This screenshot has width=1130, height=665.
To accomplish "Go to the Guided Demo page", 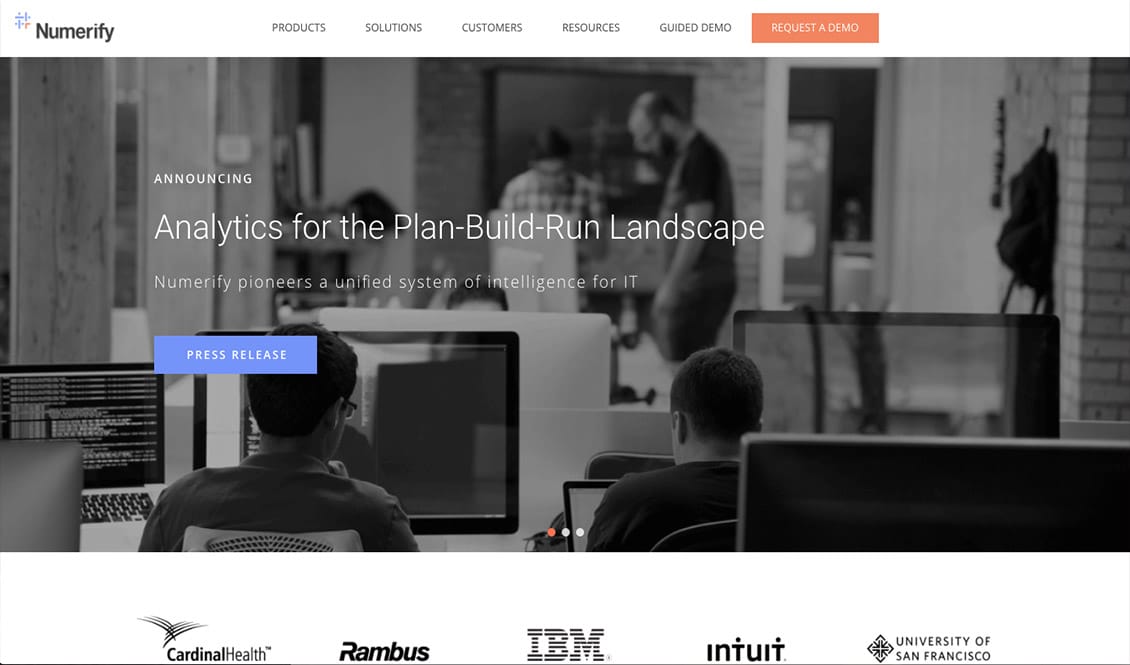I will coord(695,28).
